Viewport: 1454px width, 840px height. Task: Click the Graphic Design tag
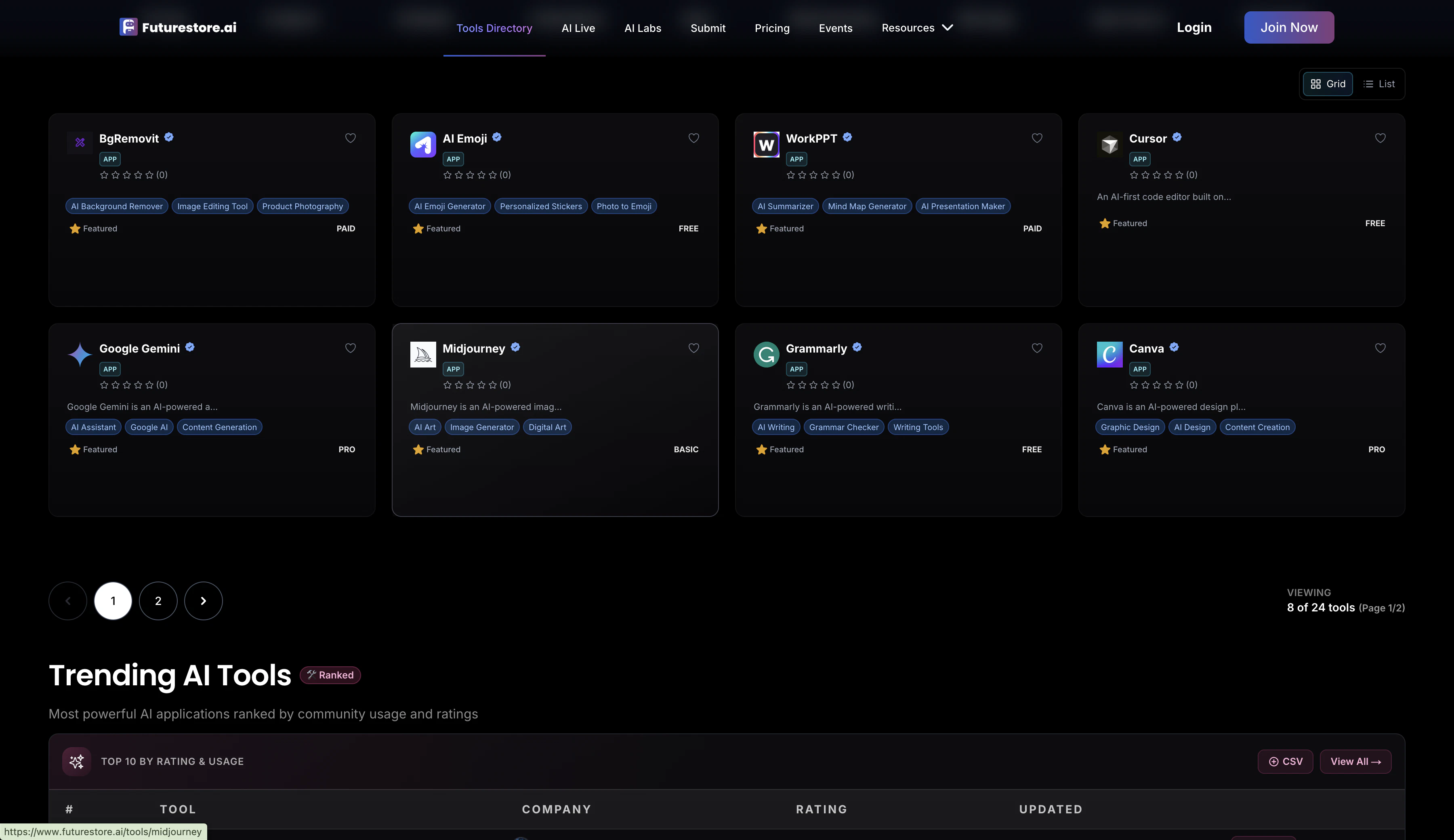point(1130,427)
